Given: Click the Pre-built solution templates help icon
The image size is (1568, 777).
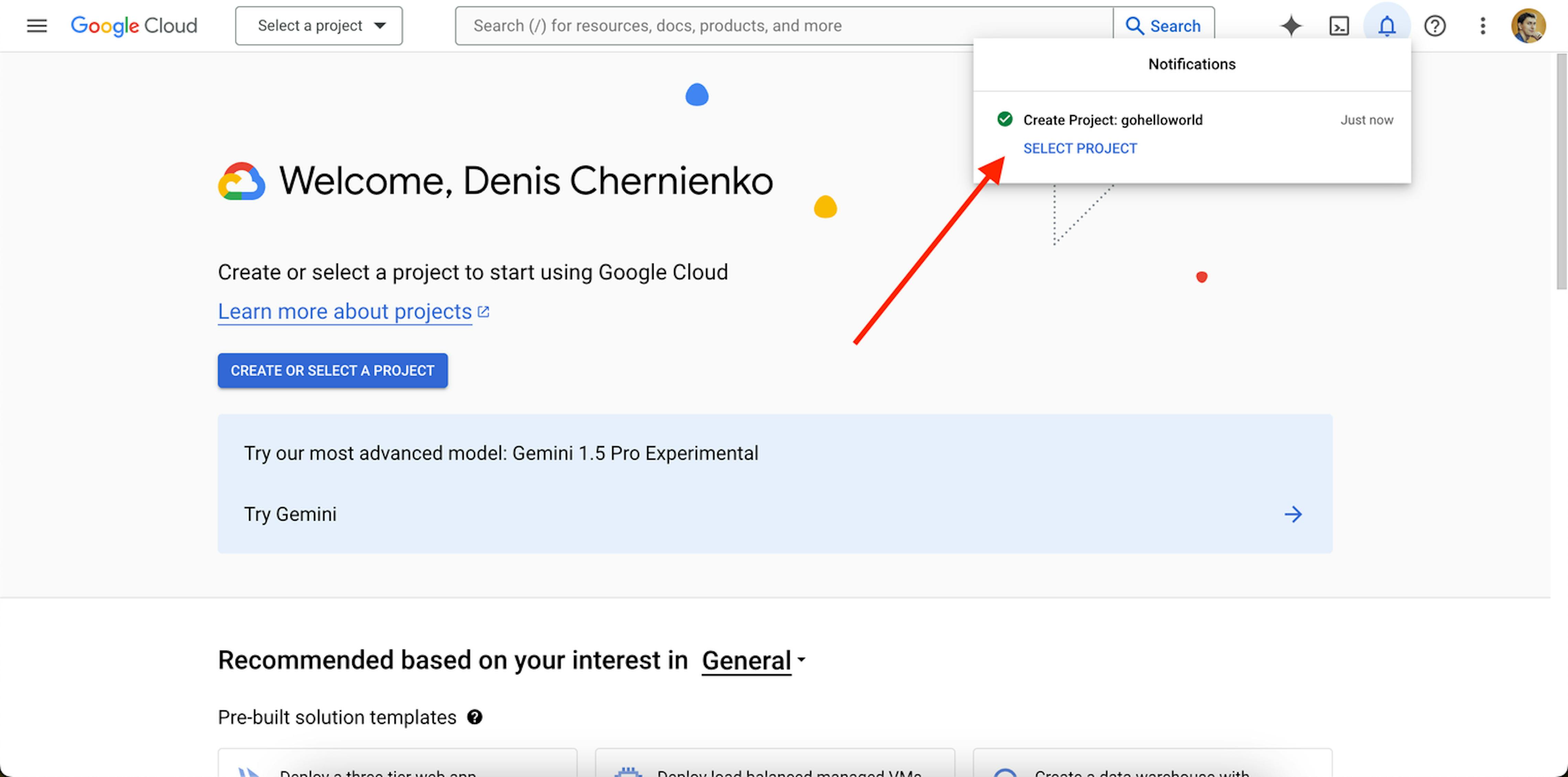Looking at the screenshot, I should [475, 717].
